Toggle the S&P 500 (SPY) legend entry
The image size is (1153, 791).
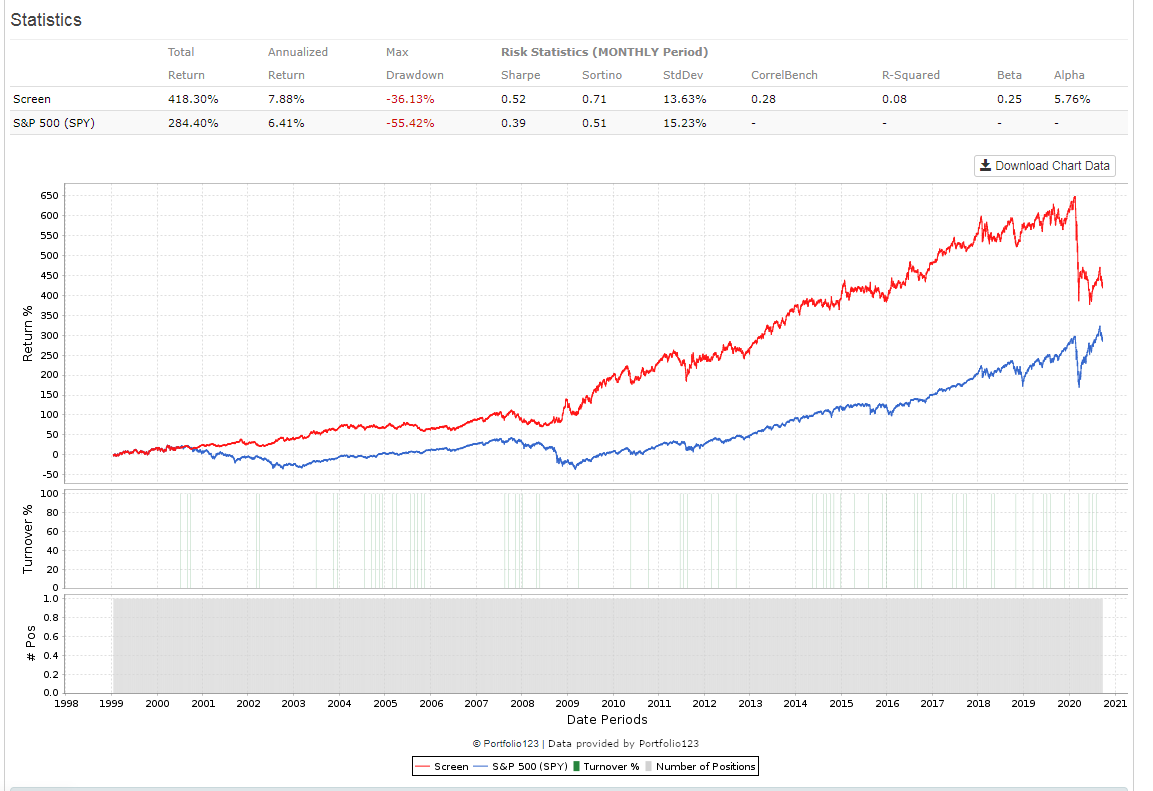(x=522, y=767)
